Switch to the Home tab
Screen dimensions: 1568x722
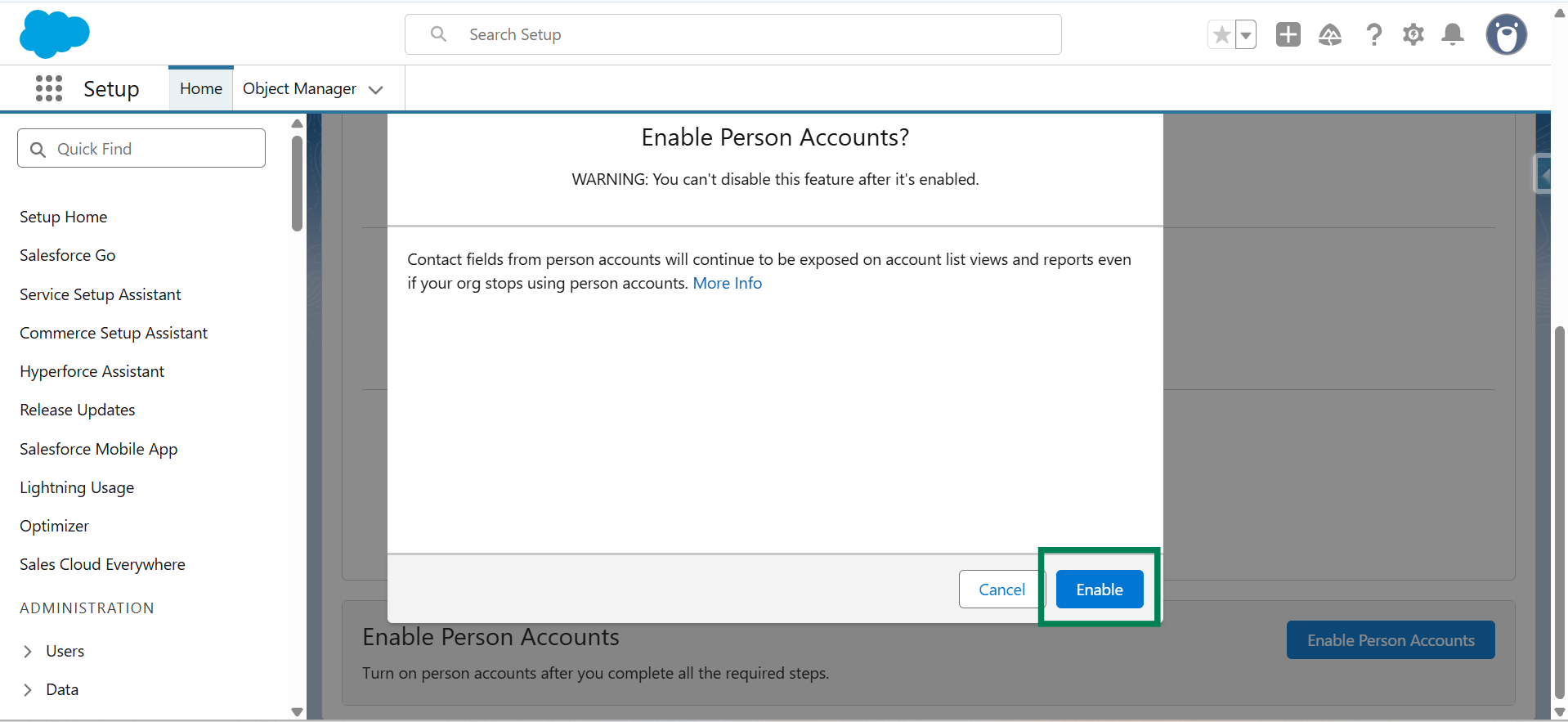point(201,88)
